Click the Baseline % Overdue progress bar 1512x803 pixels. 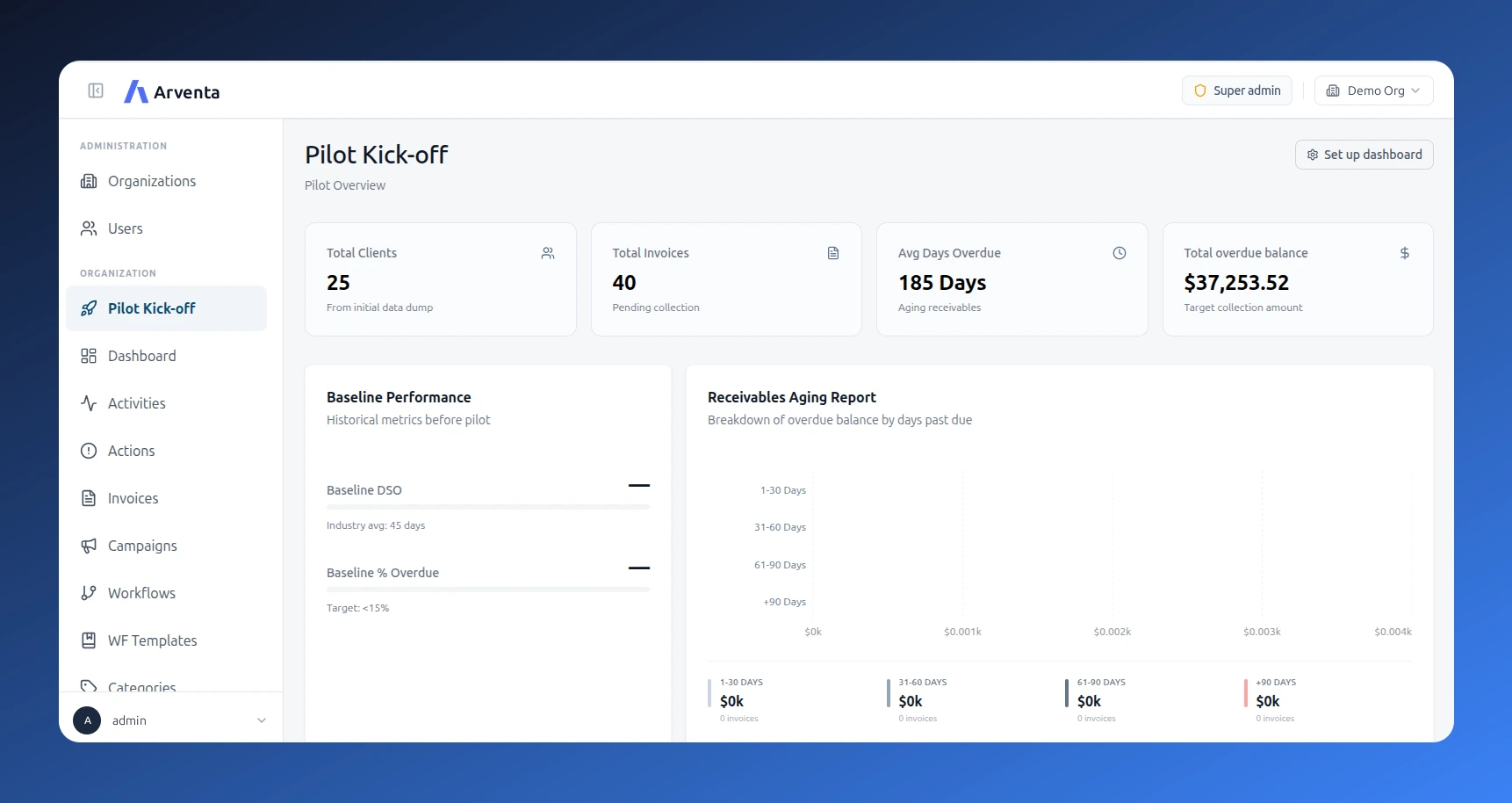[488, 590]
